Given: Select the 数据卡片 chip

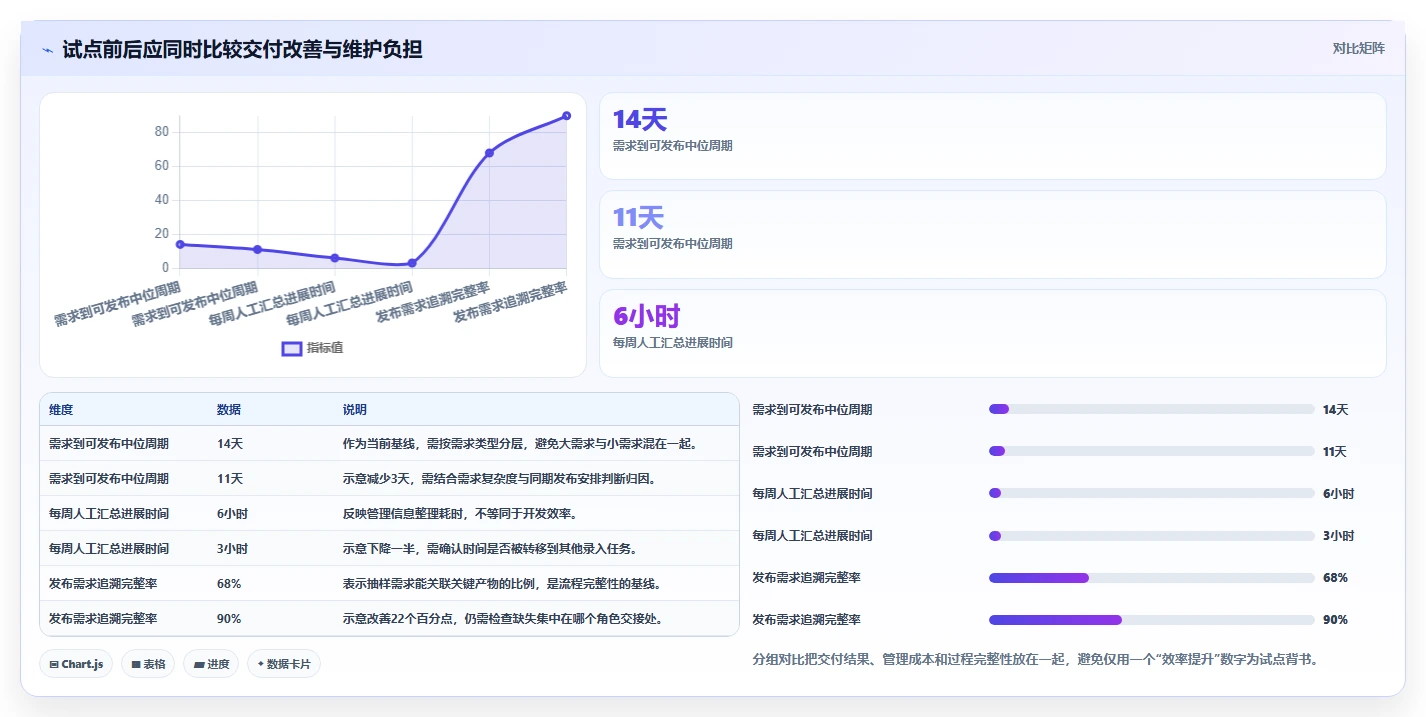Looking at the screenshot, I should point(284,664).
